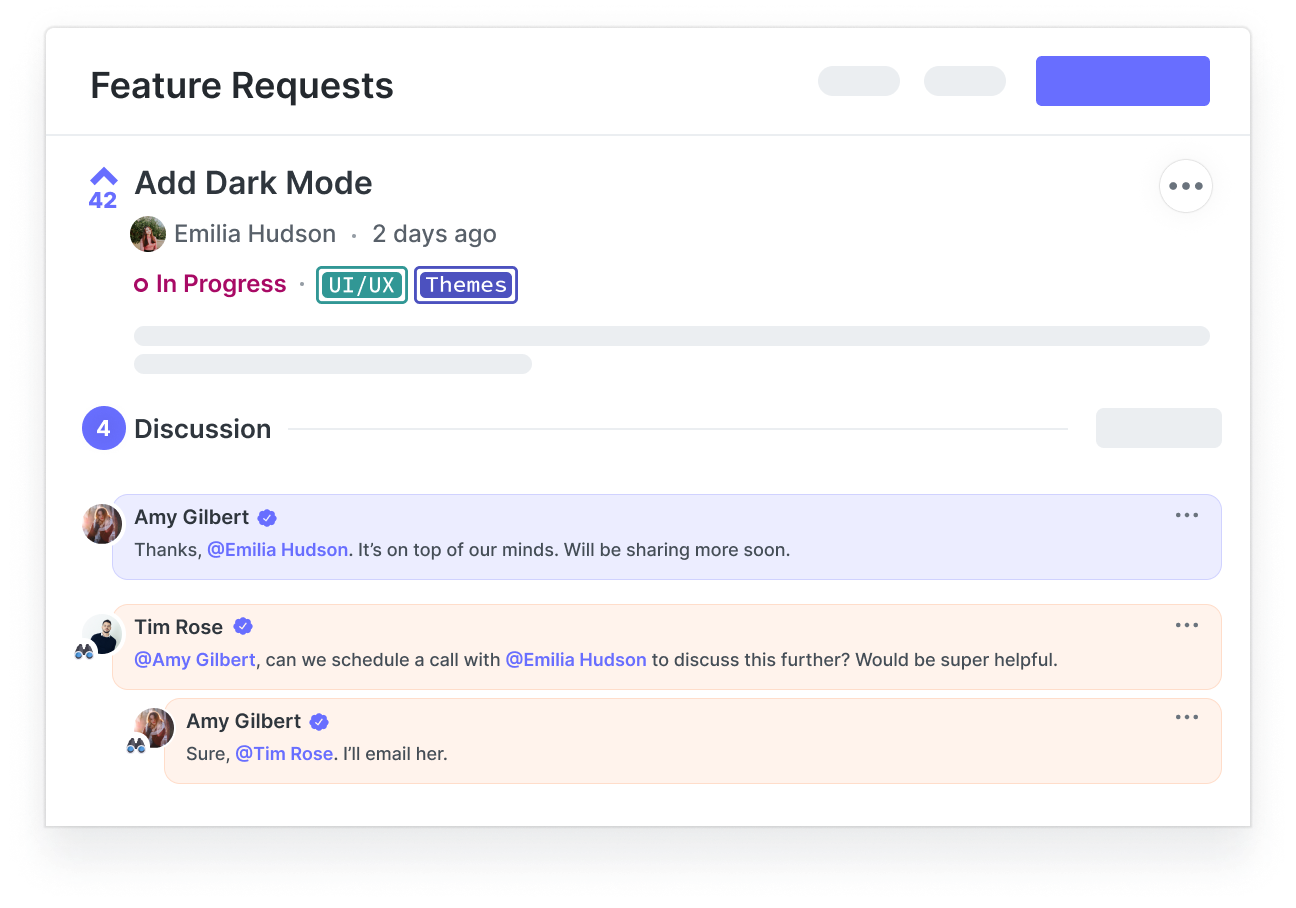1296x908 pixels.
Task: Open options for Amy Gilbert's Thanks comment
Action: [1187, 515]
